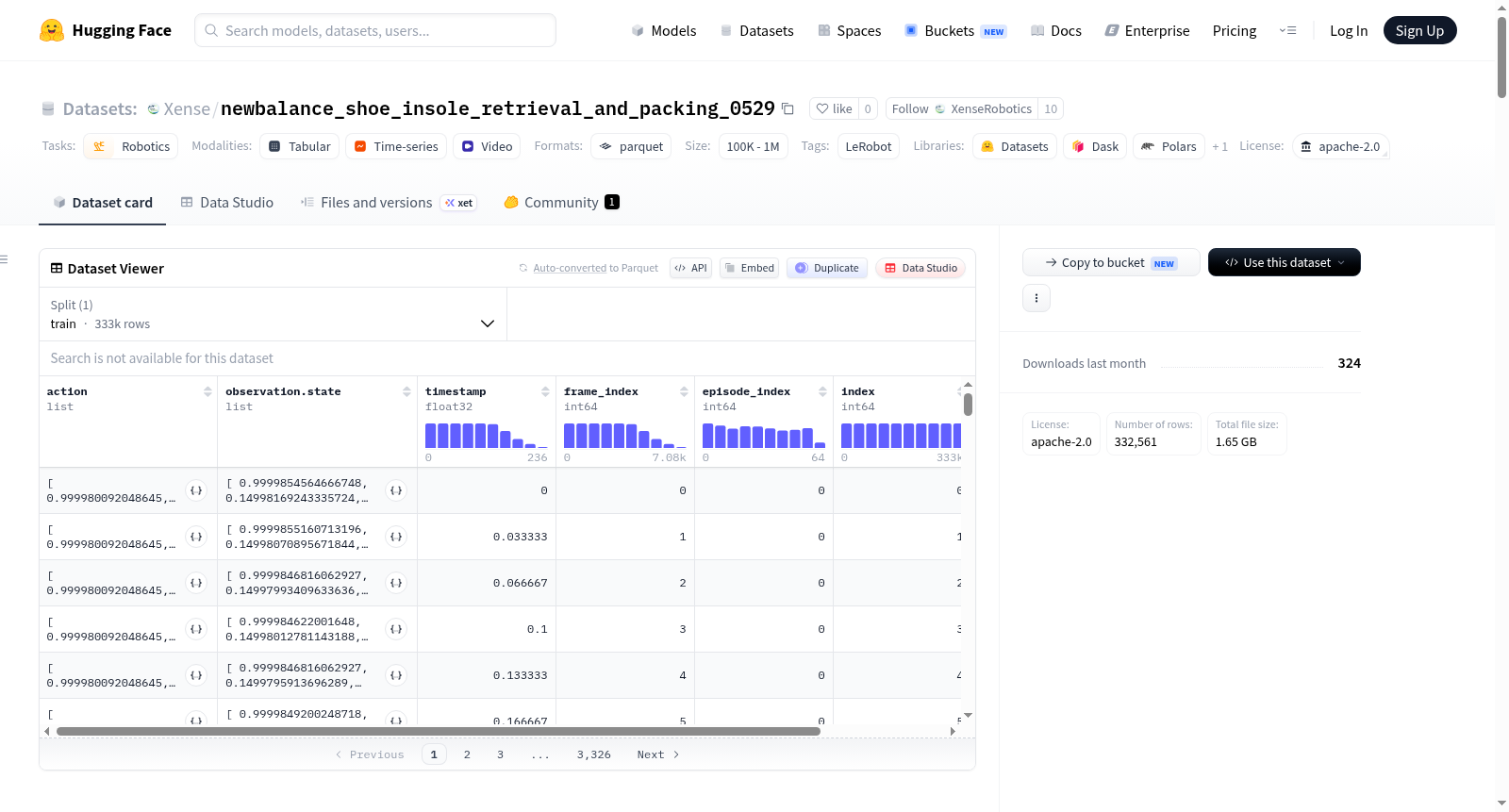Open the Files and versions tab
1509x812 pixels.
(389, 203)
